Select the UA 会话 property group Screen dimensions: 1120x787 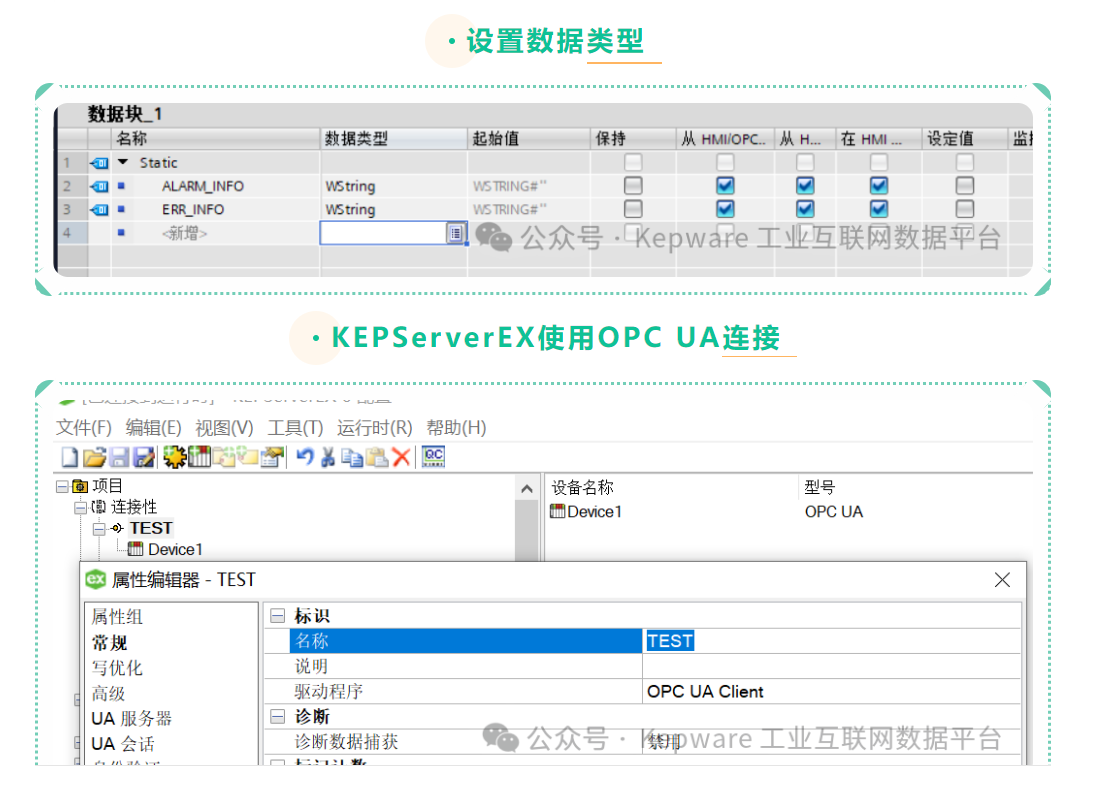tap(123, 743)
